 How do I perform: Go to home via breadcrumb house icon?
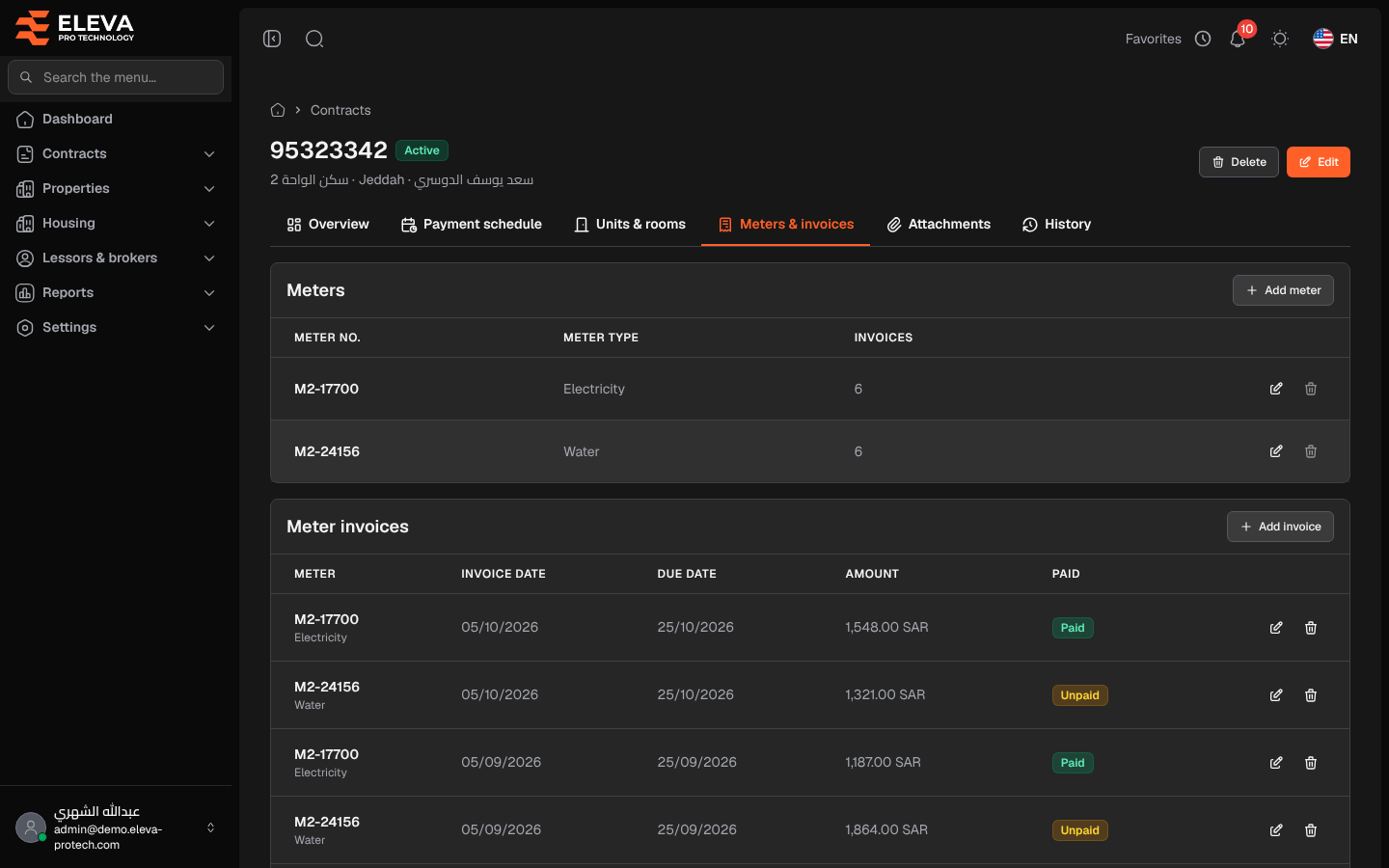click(x=278, y=110)
